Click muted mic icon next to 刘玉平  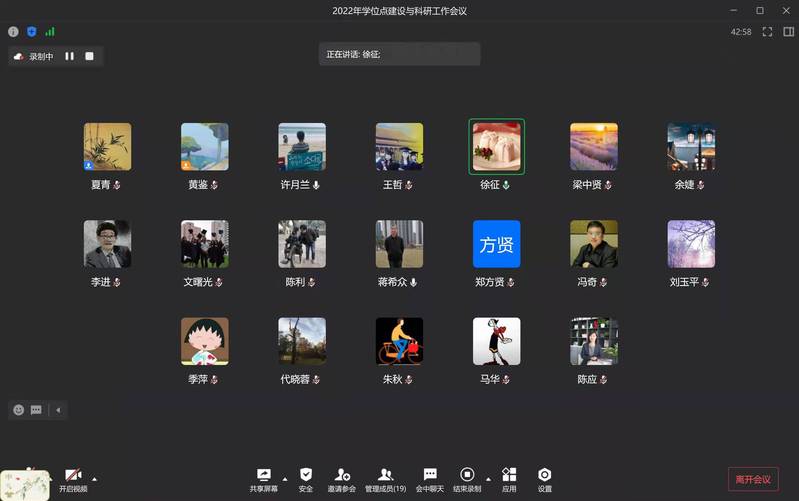705,282
